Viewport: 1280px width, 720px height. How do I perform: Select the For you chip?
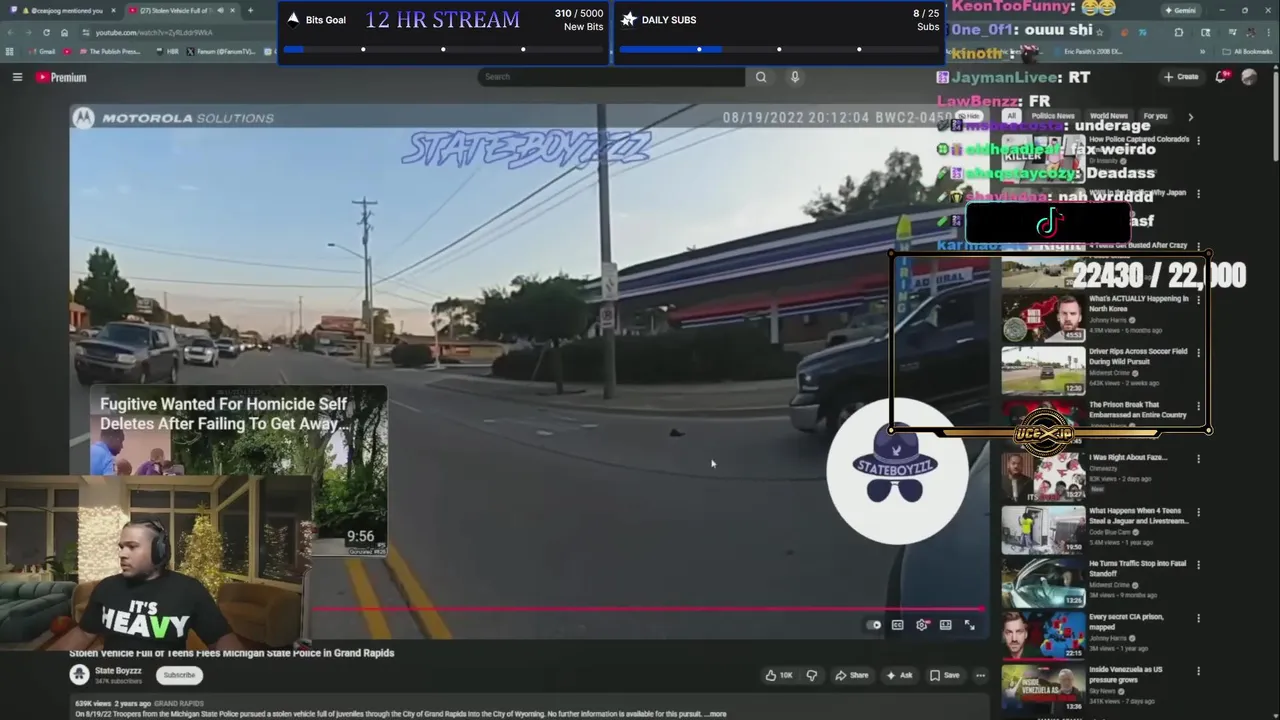point(1155,116)
